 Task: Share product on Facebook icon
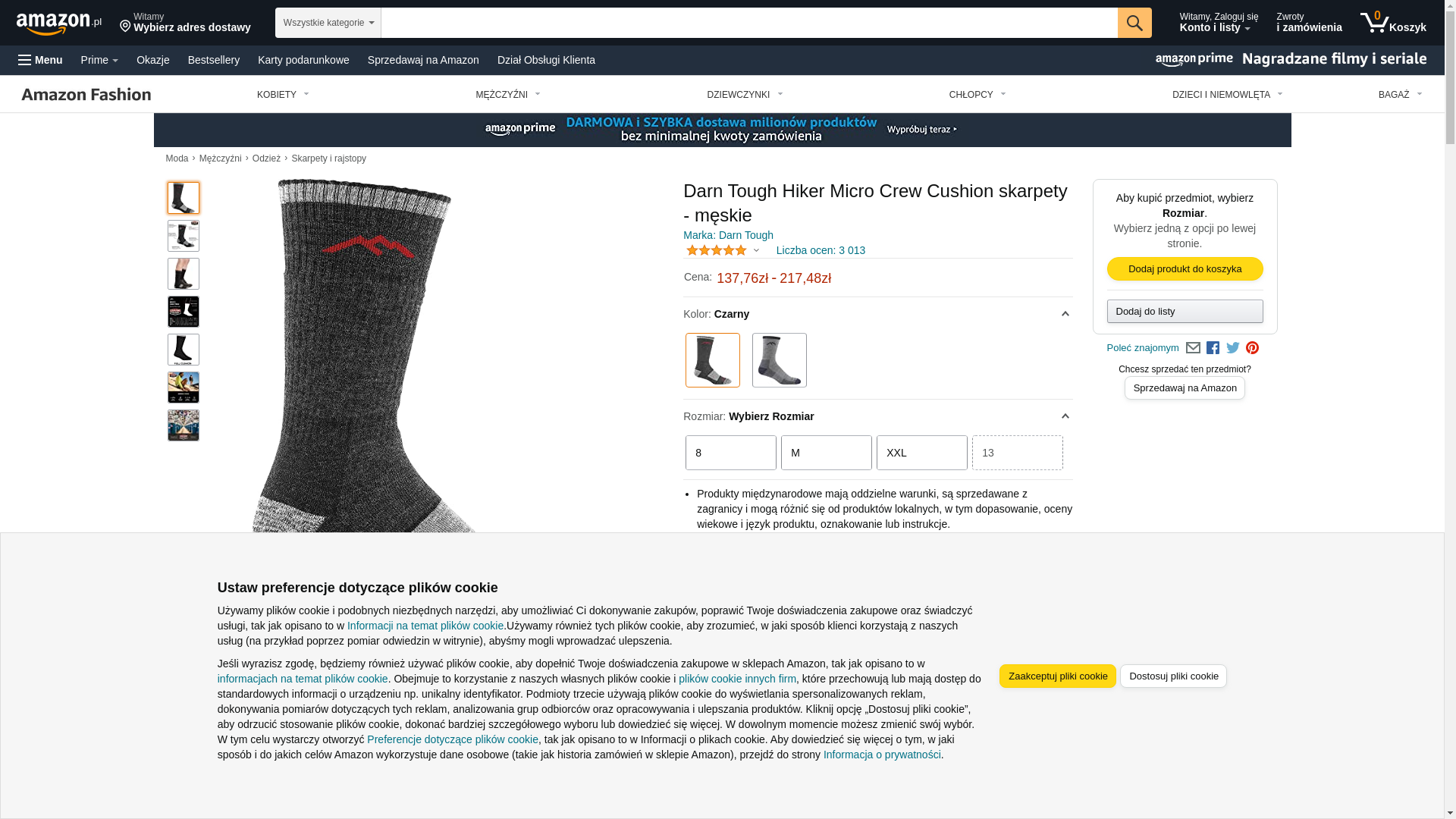click(1213, 348)
